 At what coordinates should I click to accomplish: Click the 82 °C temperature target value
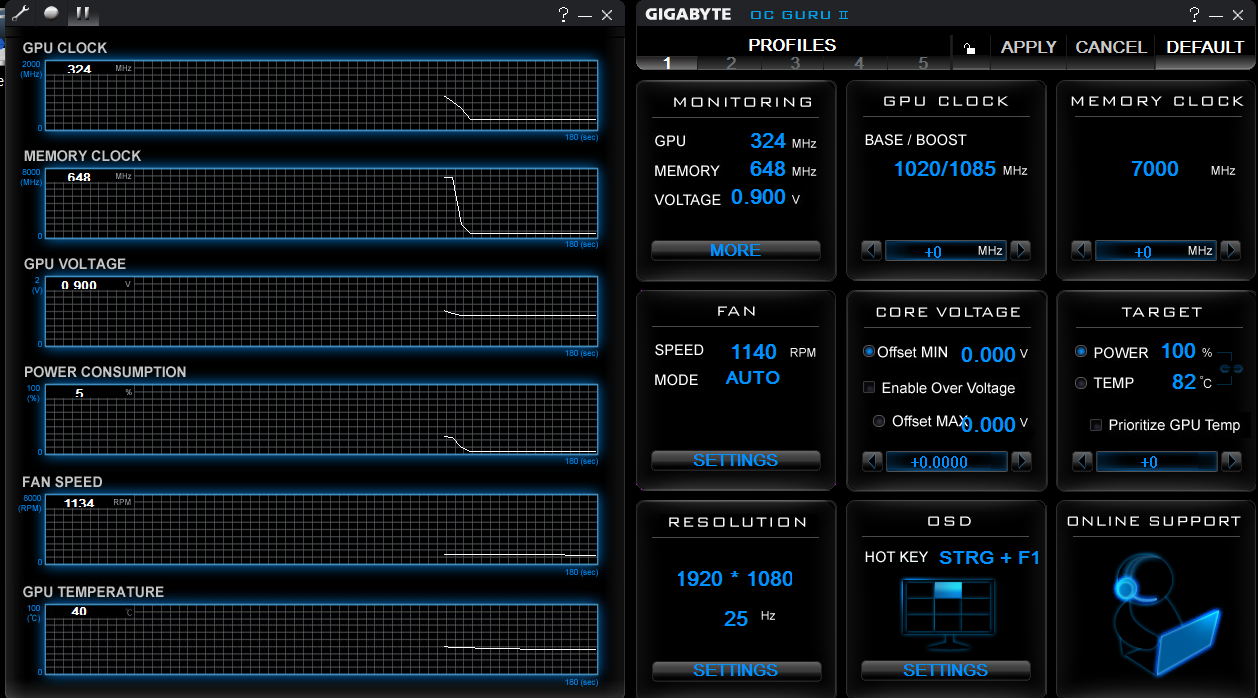tap(1184, 382)
